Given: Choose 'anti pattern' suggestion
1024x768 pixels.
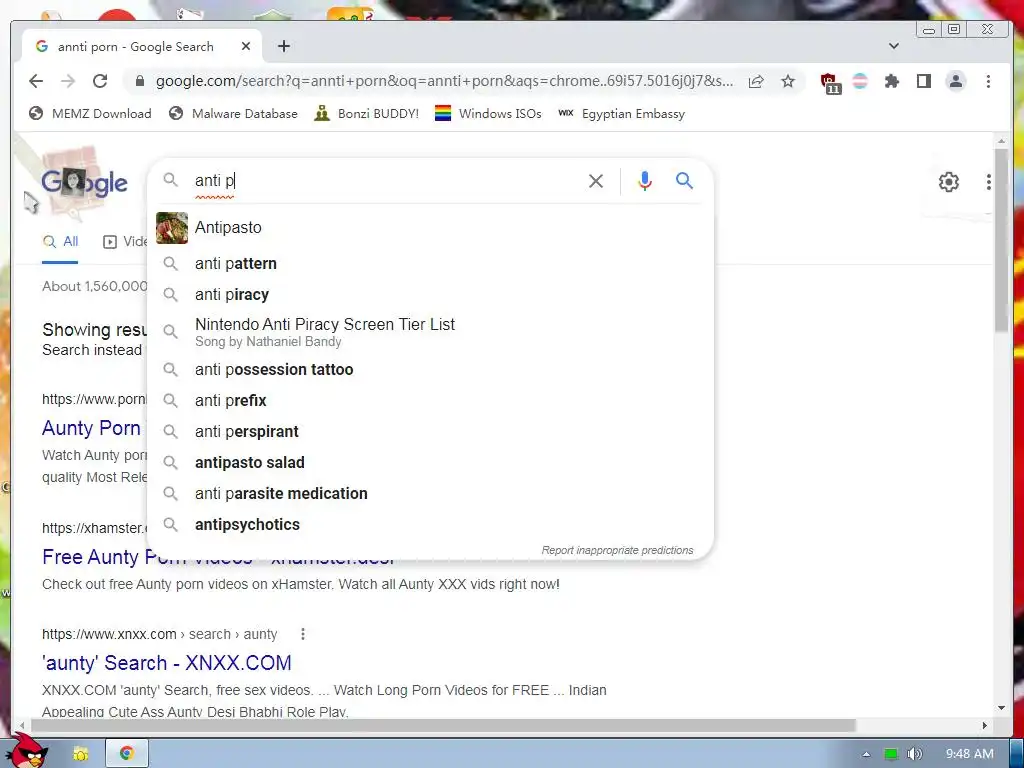Looking at the screenshot, I should (430, 263).
